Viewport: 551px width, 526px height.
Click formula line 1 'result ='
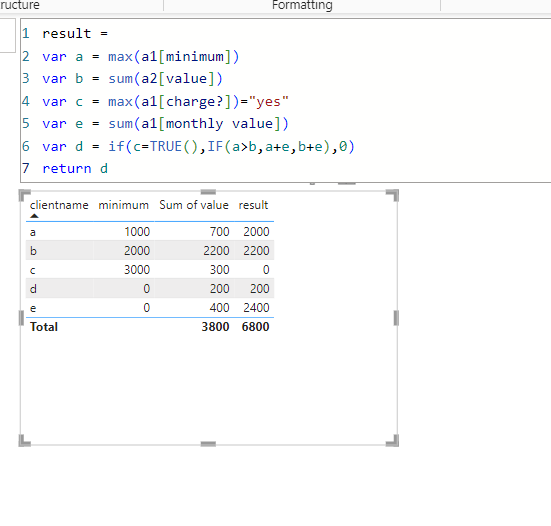[x=75, y=34]
